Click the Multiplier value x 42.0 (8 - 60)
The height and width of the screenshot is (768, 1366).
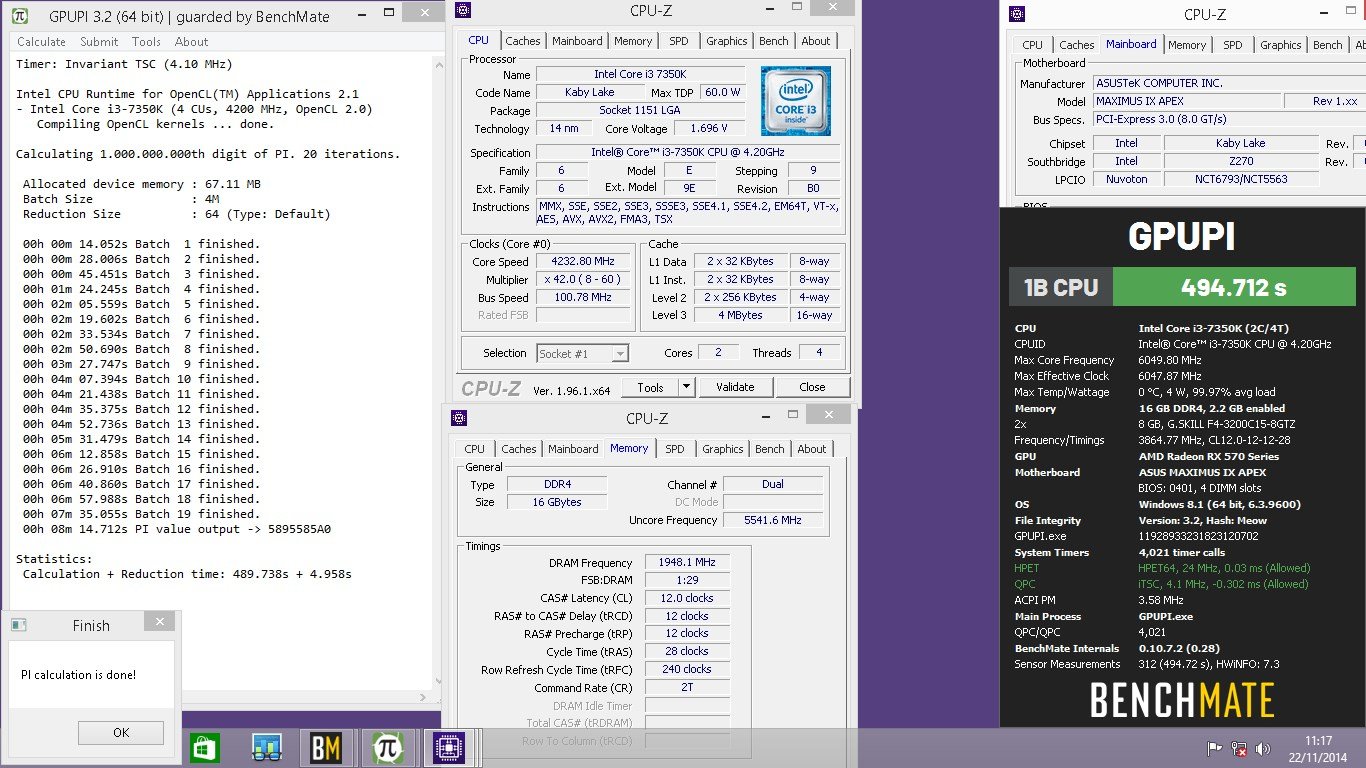tap(585, 280)
